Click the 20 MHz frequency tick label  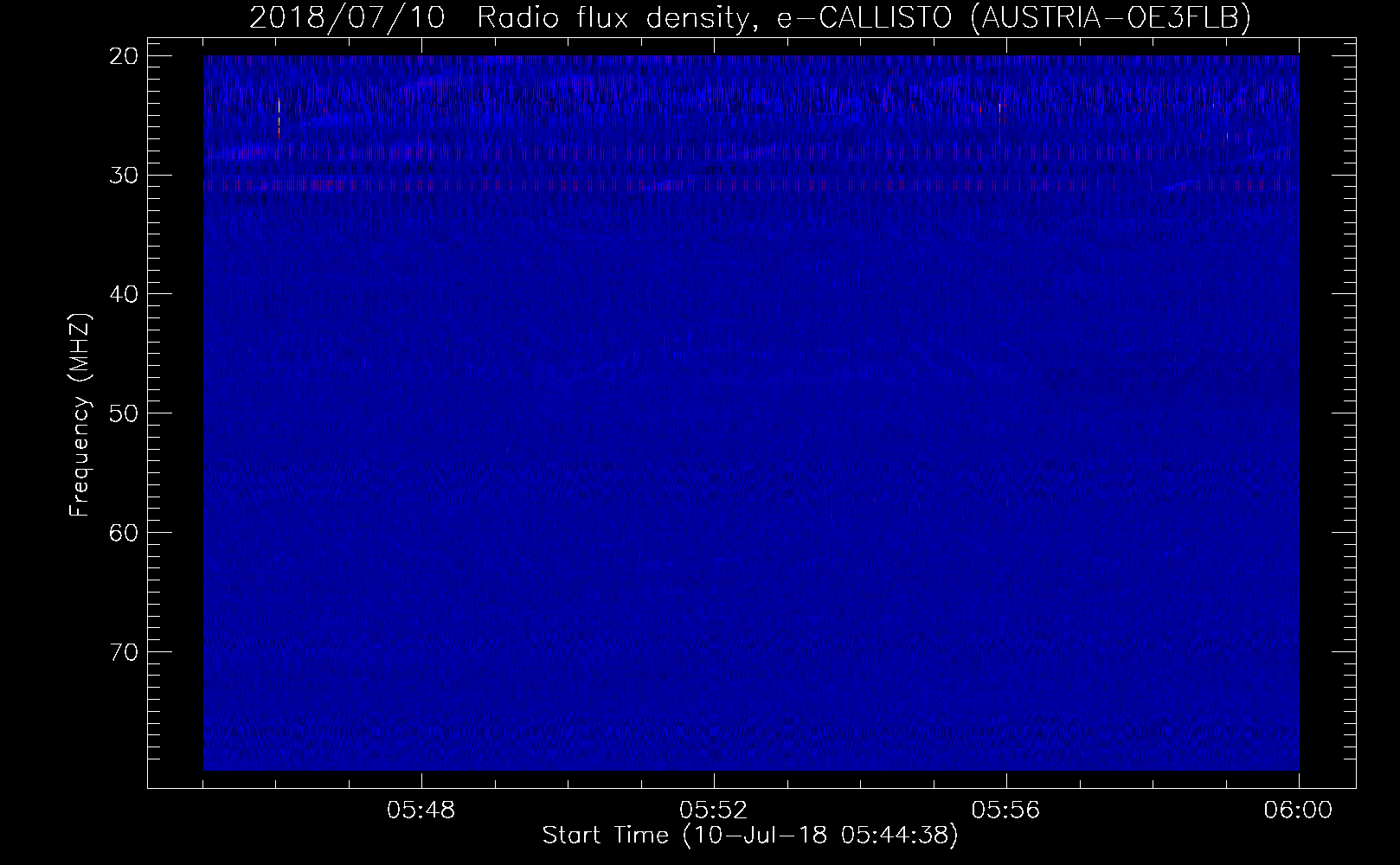pos(125,56)
